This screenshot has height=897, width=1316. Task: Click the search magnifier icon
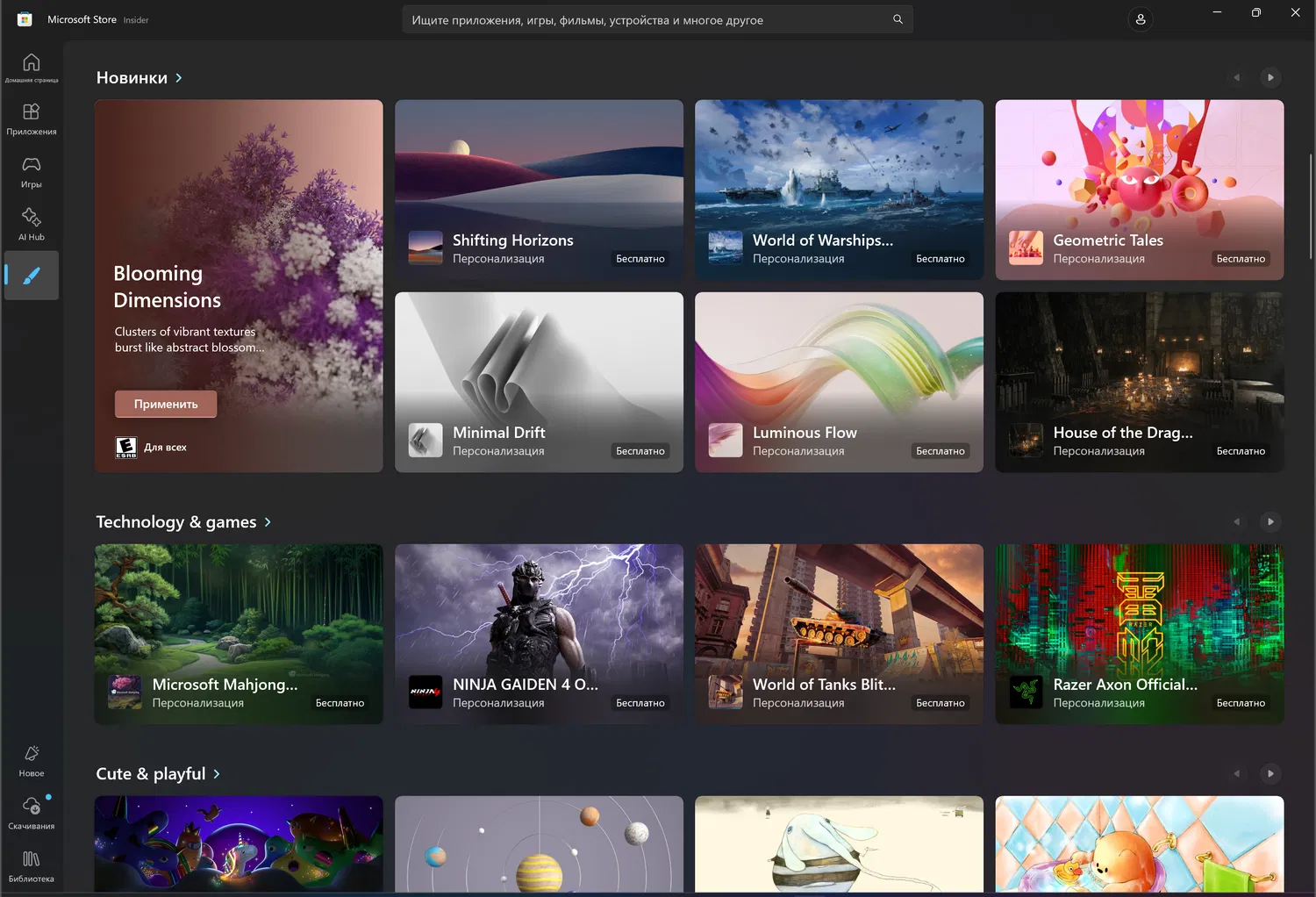[898, 19]
